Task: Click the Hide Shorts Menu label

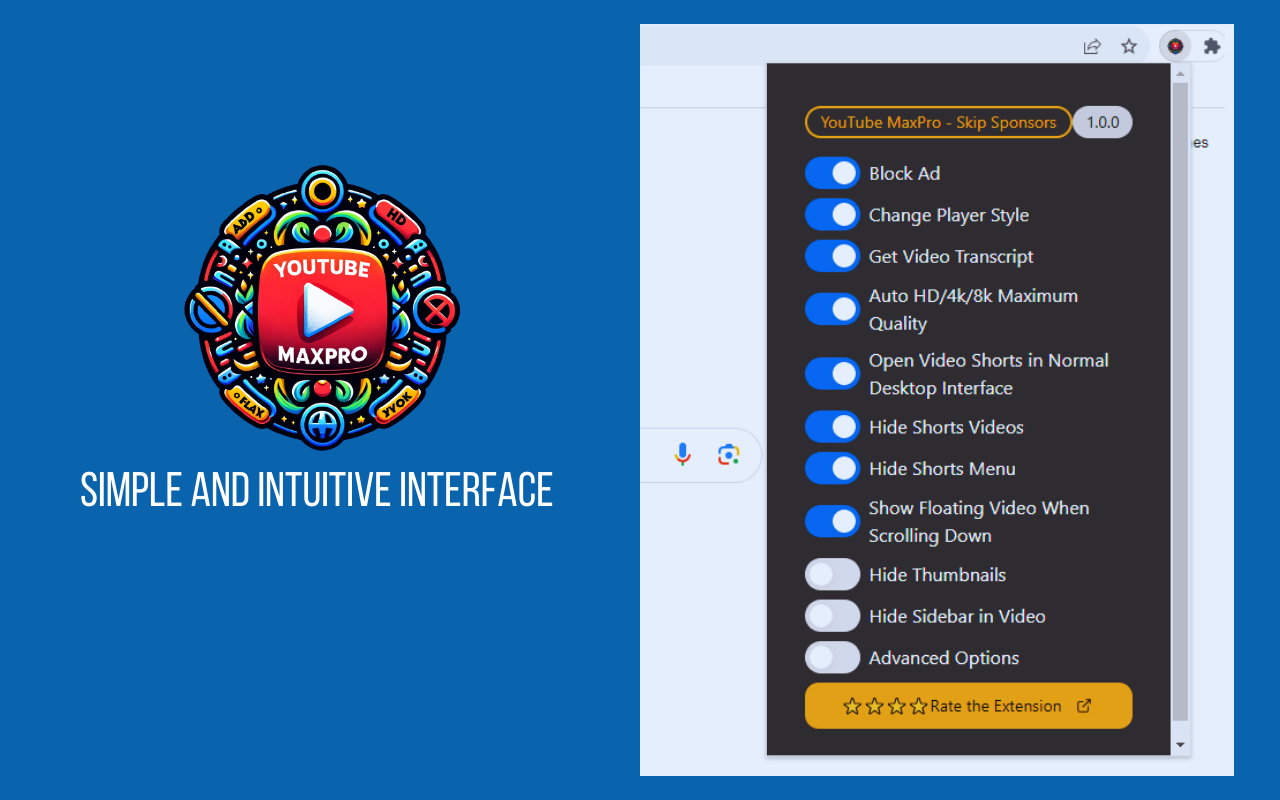Action: 942,468
